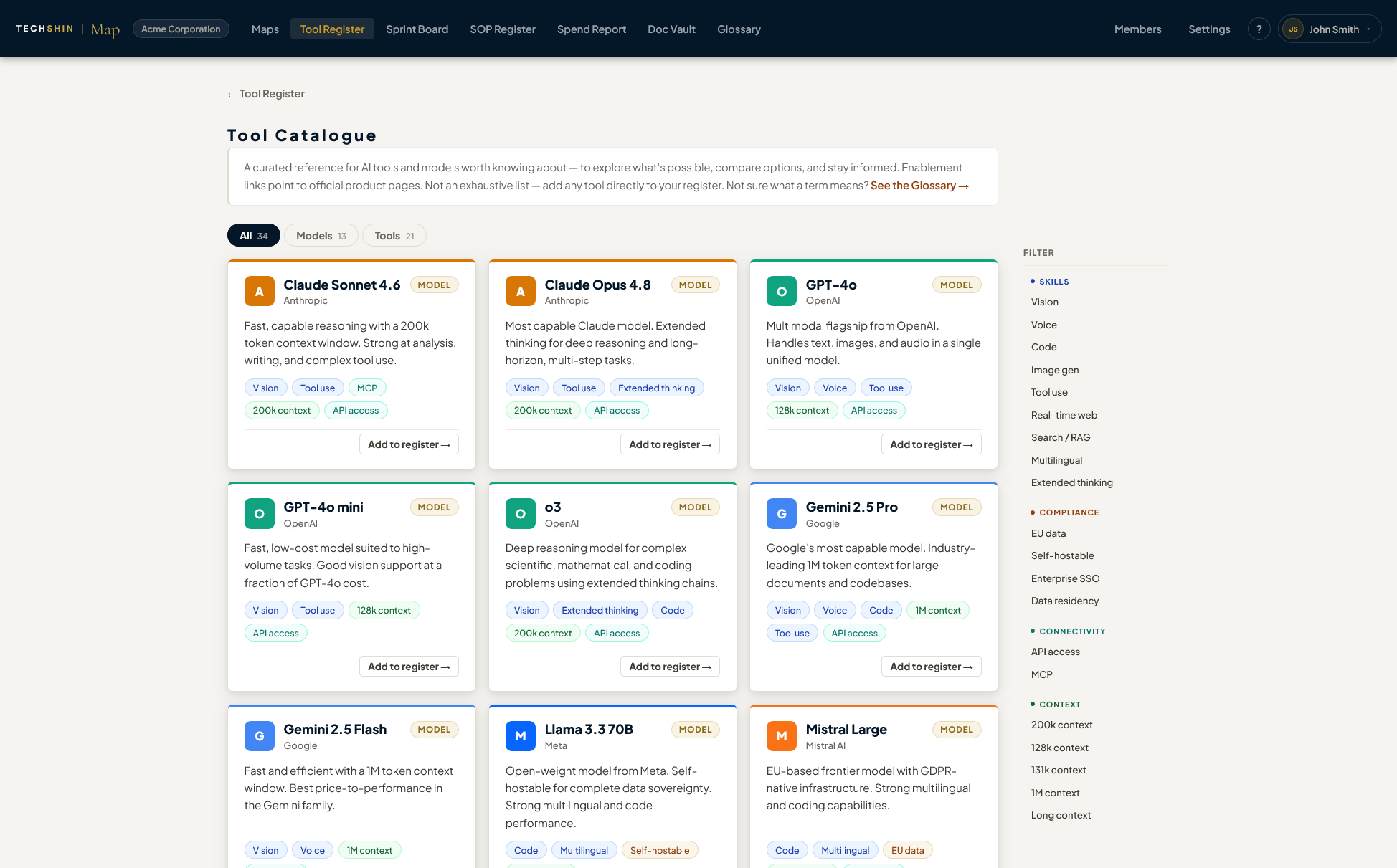Add Gemini 2.5 Pro to register
1397x868 pixels.
tap(931, 667)
